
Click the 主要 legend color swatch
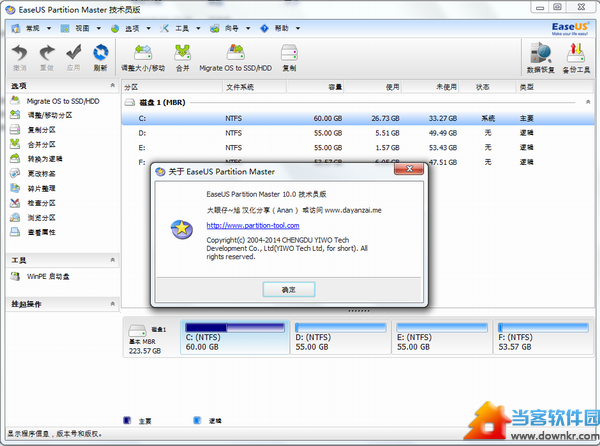[x=127, y=420]
